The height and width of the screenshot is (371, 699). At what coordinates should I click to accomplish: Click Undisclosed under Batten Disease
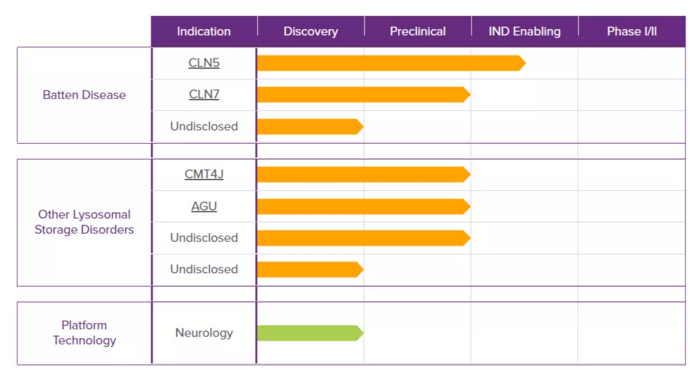(204, 126)
